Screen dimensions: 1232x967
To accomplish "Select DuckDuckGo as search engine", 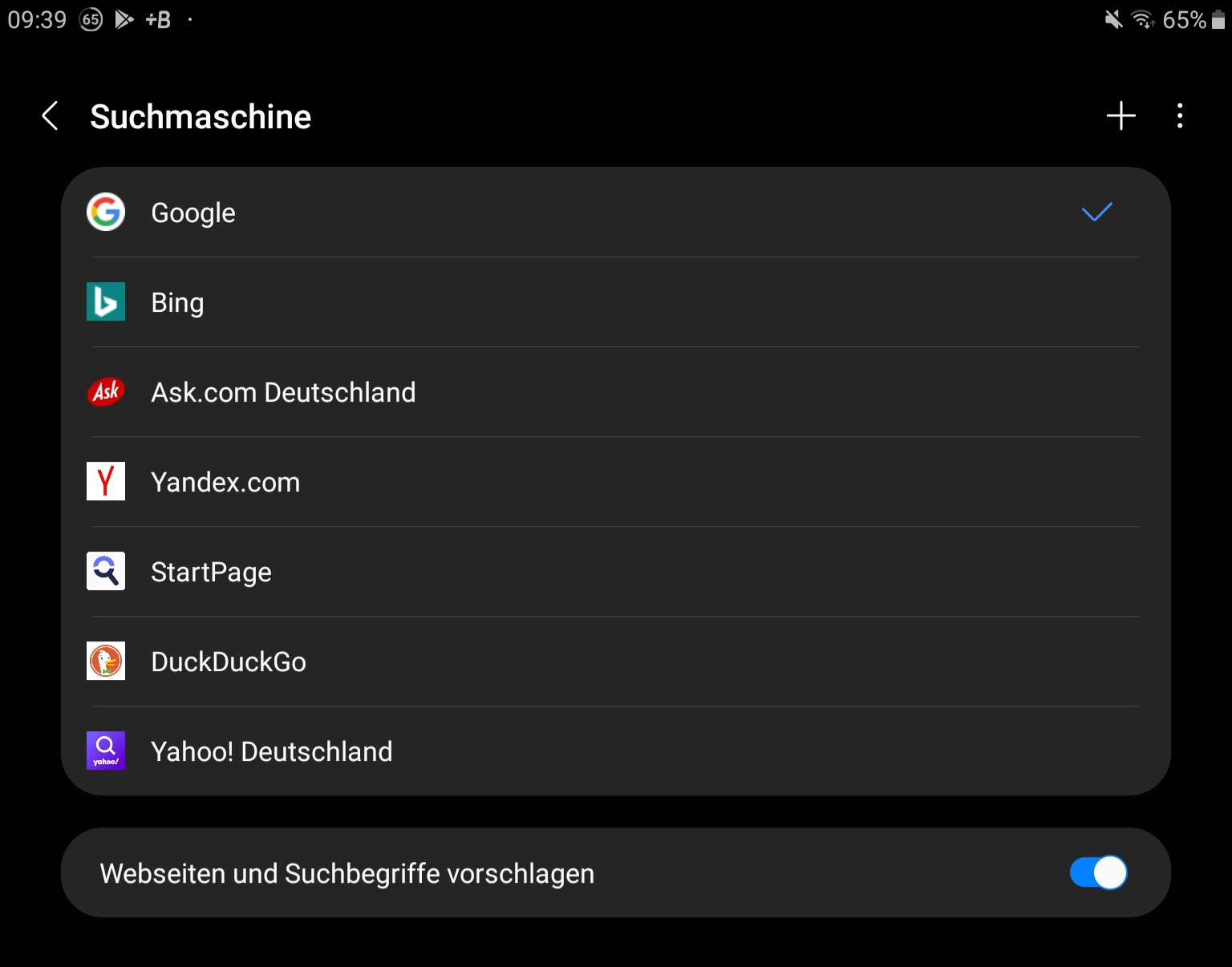I will 616,662.
